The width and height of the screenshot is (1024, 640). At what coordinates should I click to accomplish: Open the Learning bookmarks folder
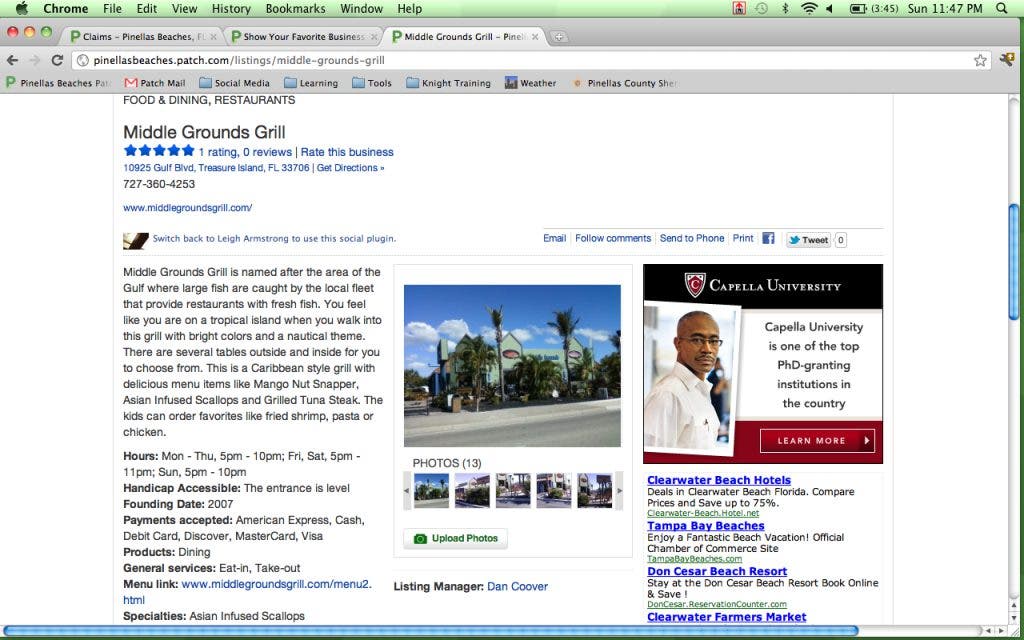(x=310, y=83)
